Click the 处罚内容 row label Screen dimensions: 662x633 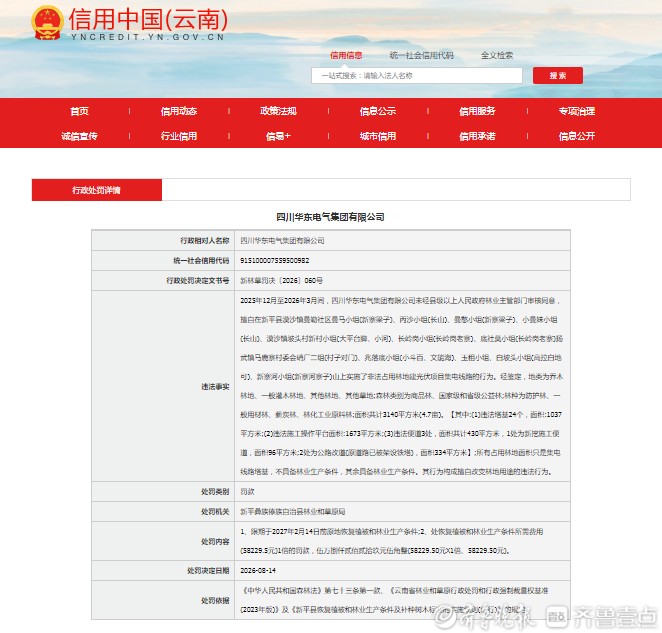point(215,541)
